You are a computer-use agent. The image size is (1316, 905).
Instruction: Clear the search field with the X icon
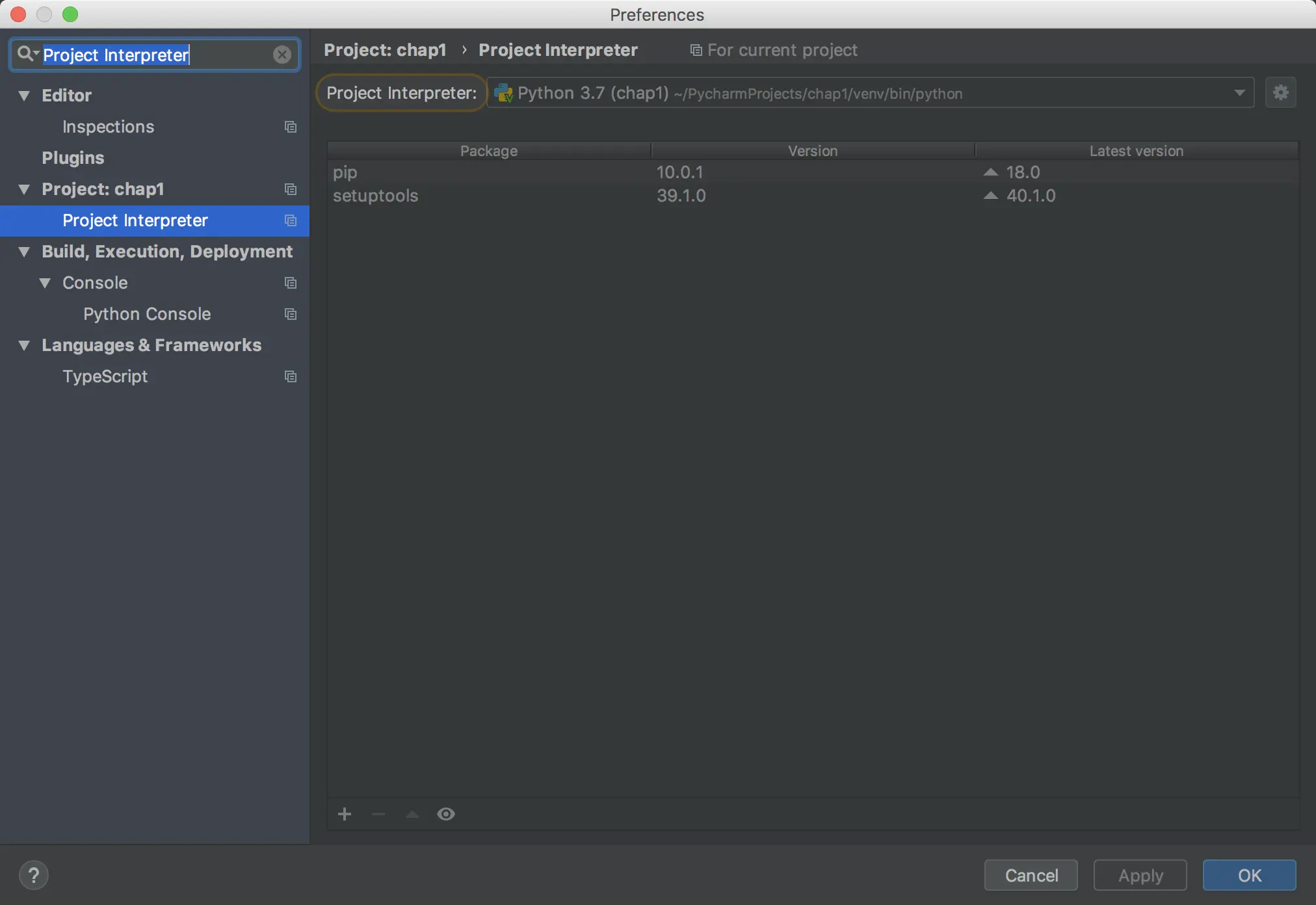click(x=282, y=55)
